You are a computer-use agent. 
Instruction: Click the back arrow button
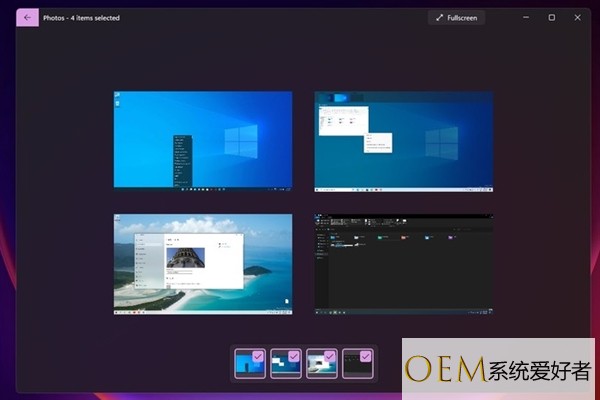[x=27, y=17]
